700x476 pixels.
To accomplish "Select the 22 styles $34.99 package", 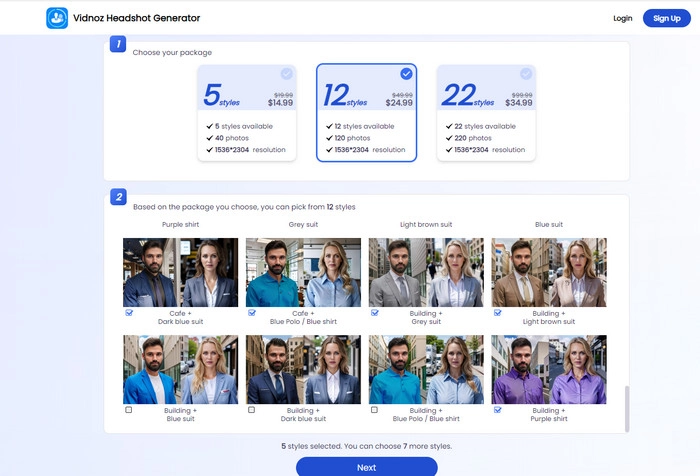I will point(486,112).
